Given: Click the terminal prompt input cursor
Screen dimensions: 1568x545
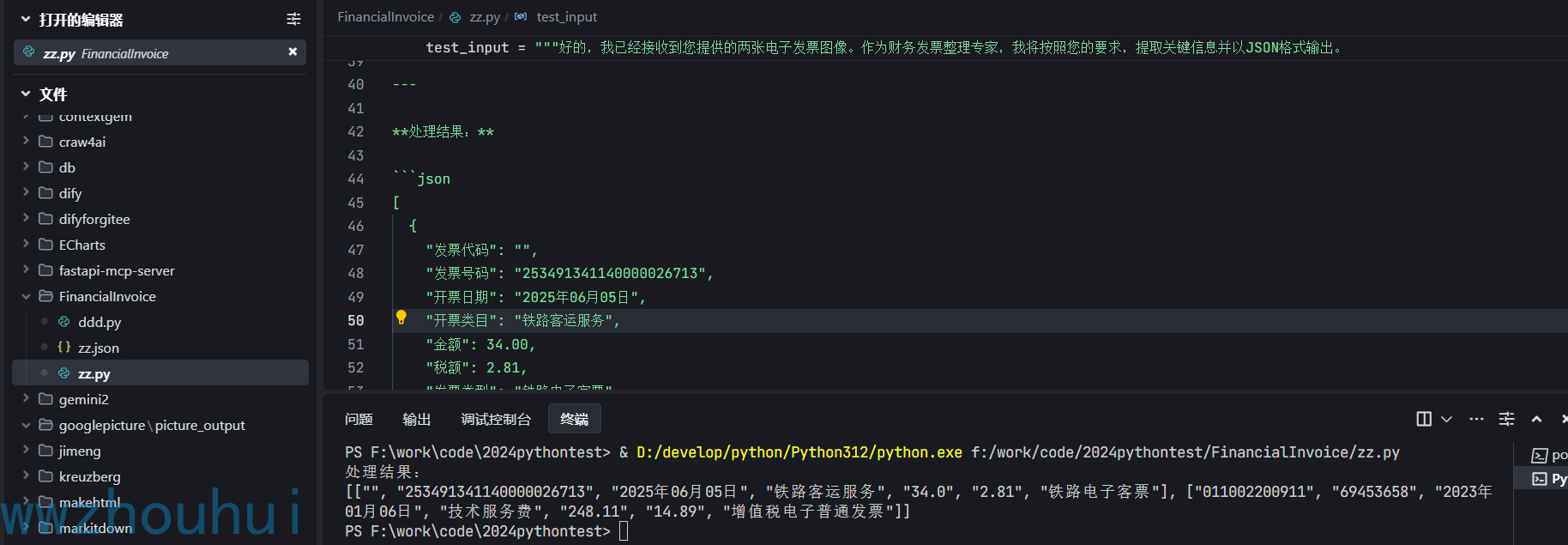Looking at the screenshot, I should [624, 531].
